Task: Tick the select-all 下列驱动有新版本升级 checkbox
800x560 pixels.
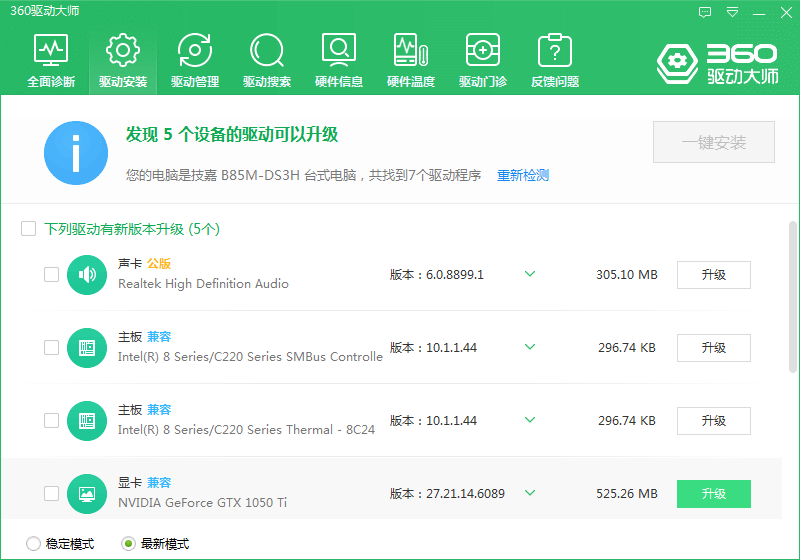Action: pyautogui.click(x=29, y=229)
